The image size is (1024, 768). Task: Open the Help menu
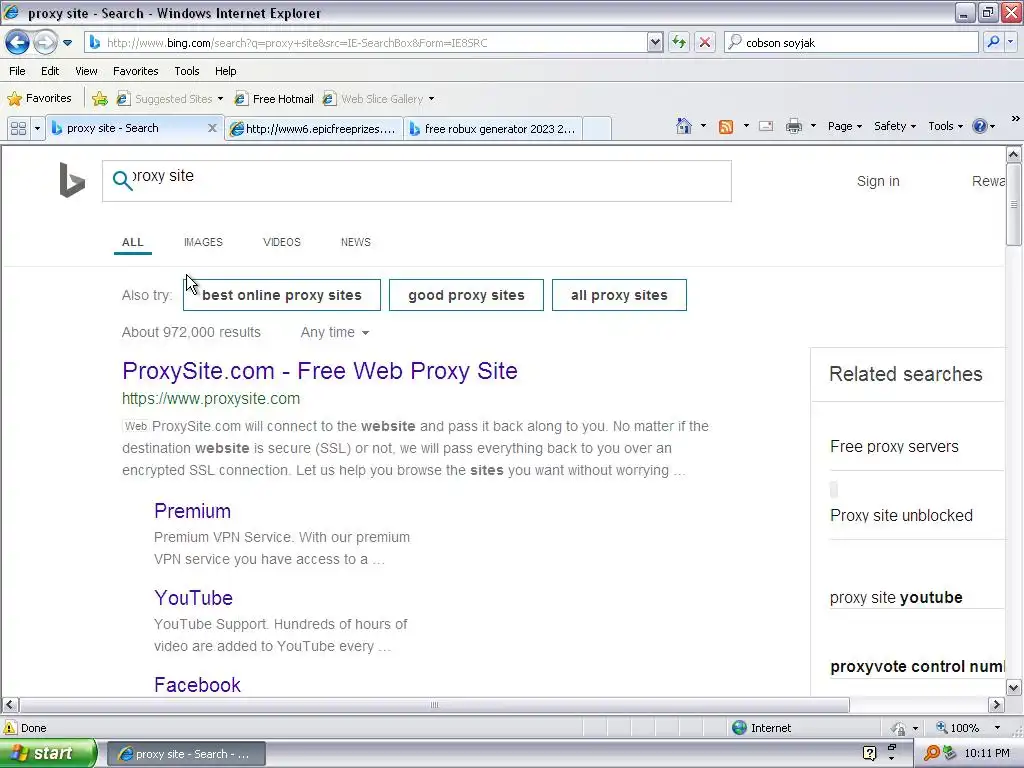(225, 71)
